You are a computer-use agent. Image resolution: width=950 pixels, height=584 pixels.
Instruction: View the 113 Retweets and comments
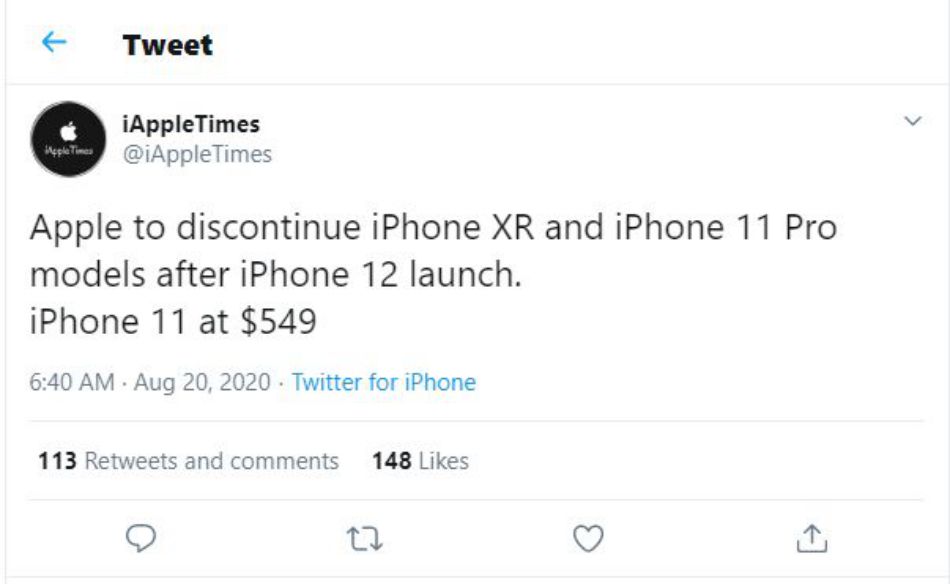(x=188, y=461)
